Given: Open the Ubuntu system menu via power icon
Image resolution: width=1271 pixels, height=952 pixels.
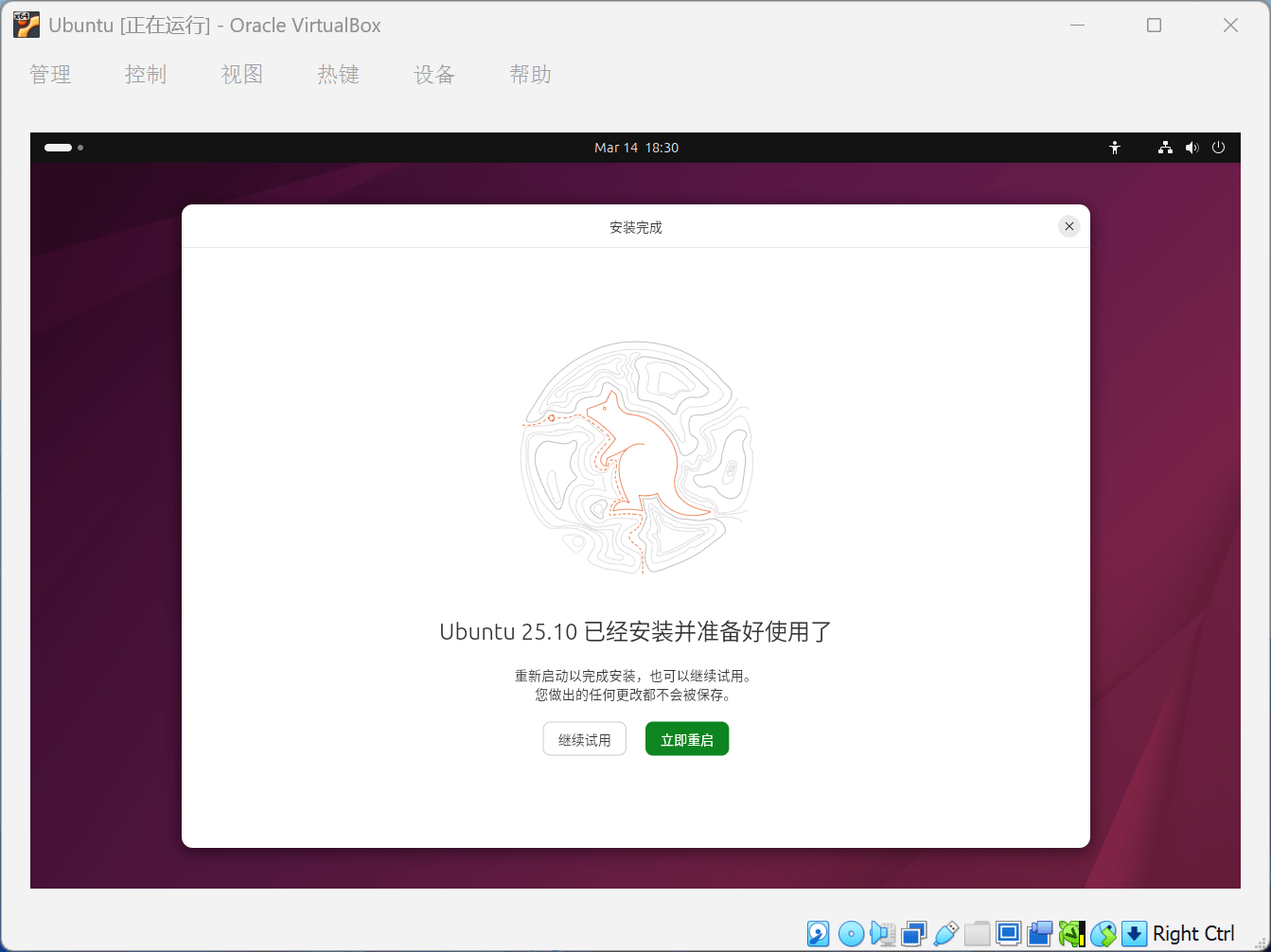Looking at the screenshot, I should (1218, 148).
